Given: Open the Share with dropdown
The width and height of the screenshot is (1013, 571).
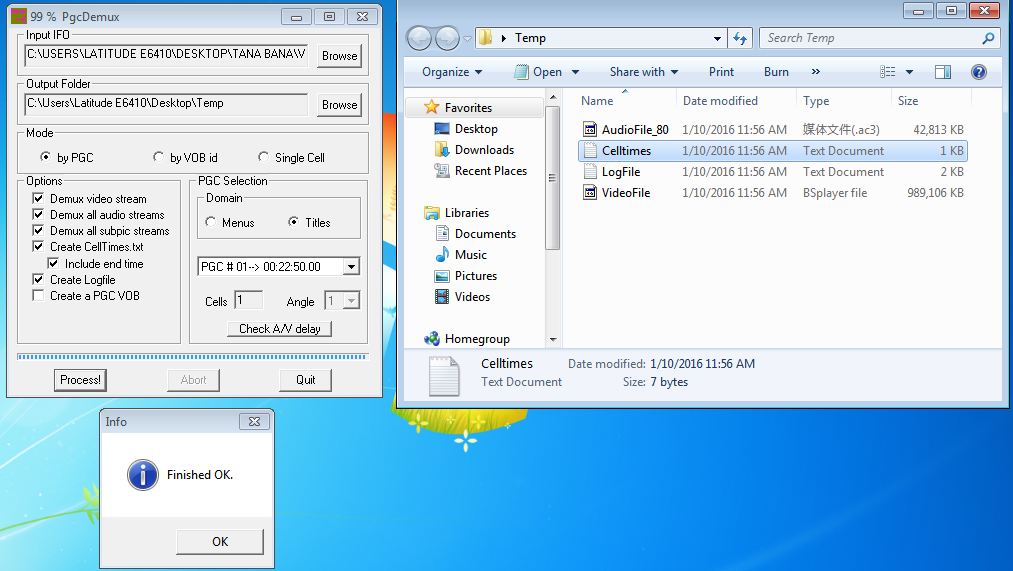Looking at the screenshot, I should pos(644,72).
